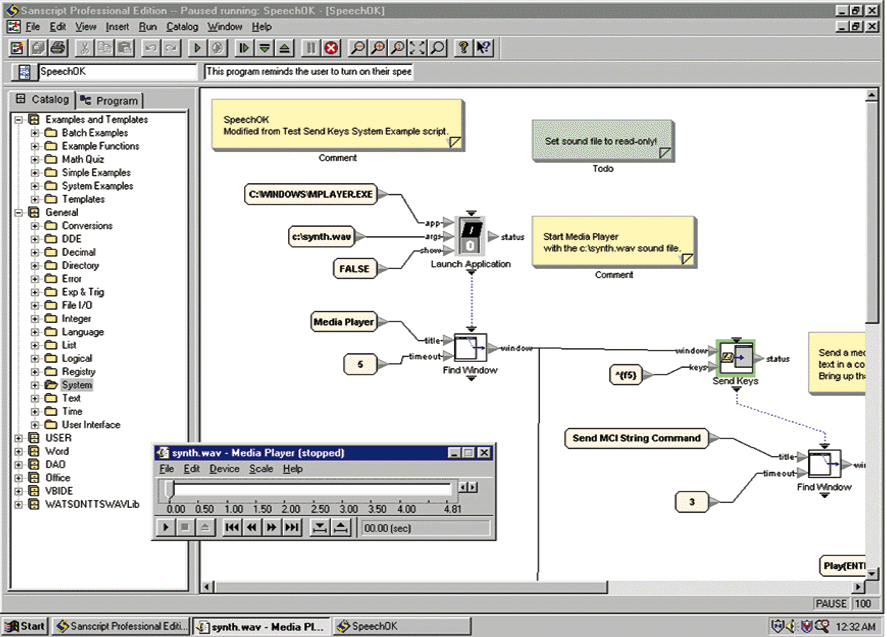
Task: Click the yellow question mark help icon
Action: [x=463, y=47]
